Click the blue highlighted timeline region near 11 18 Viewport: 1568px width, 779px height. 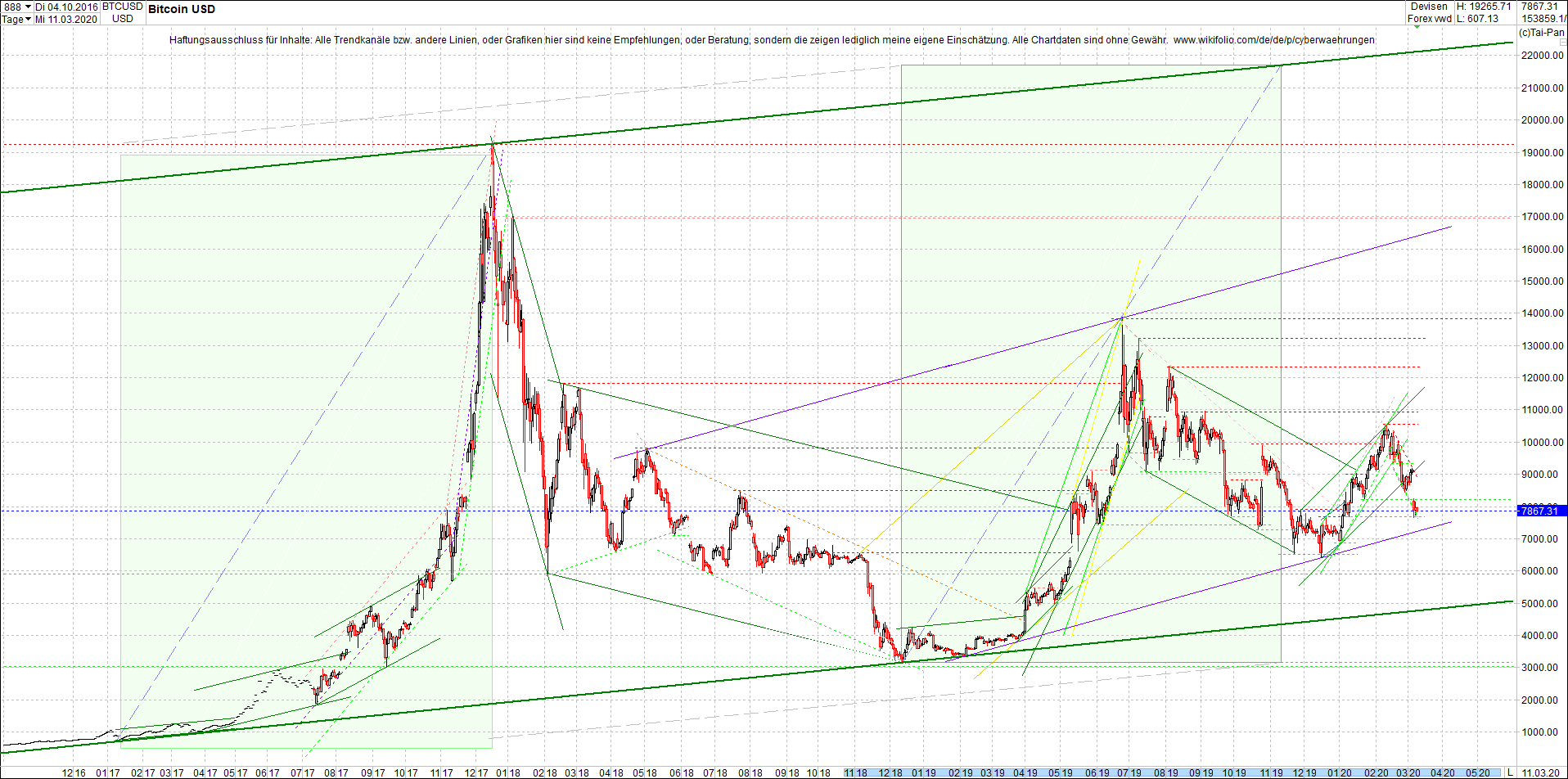(x=857, y=772)
